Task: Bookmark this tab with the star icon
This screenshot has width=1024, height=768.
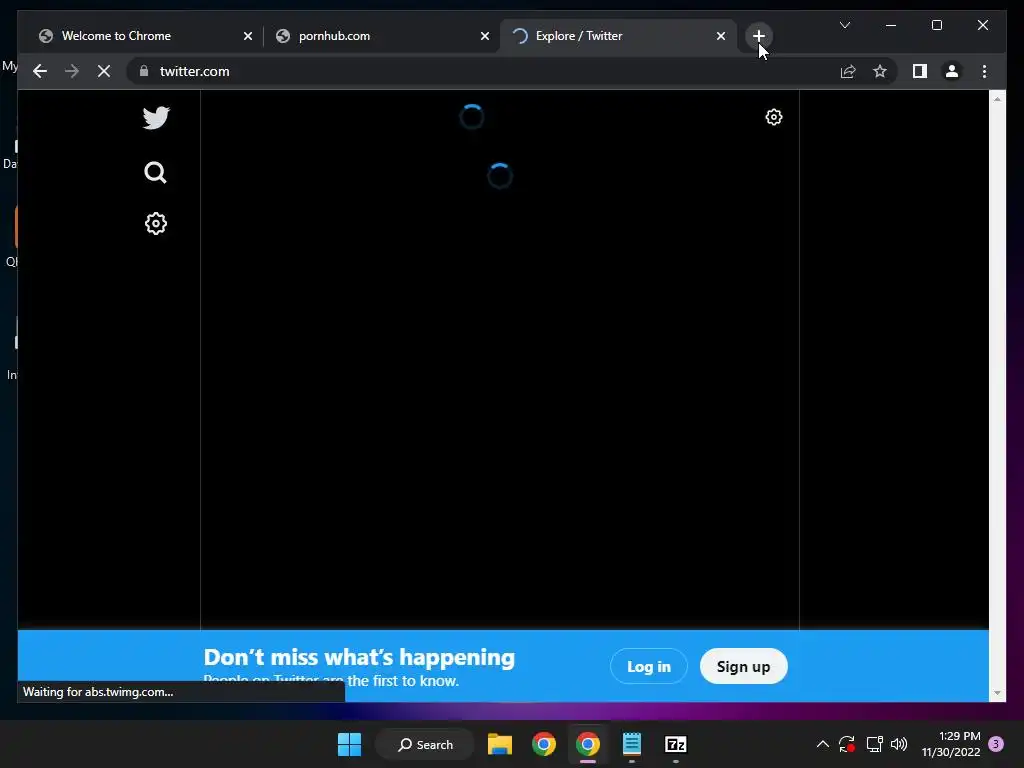Action: (880, 71)
